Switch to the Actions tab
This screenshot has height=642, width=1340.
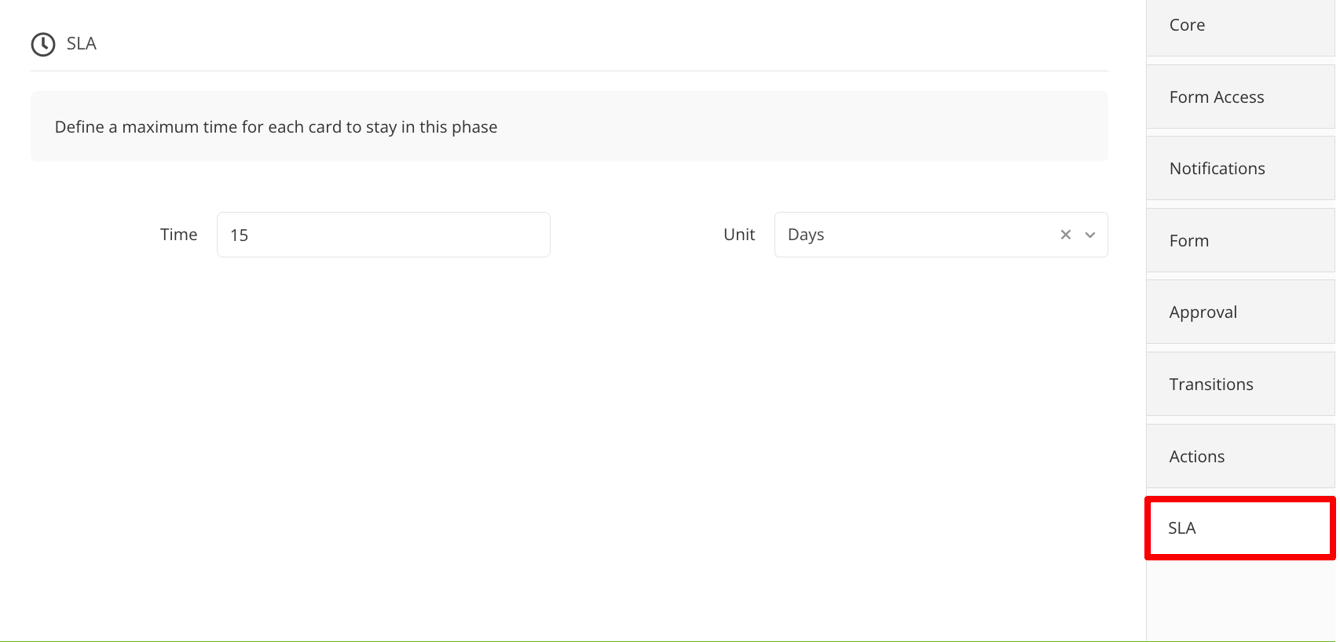[x=1240, y=456]
